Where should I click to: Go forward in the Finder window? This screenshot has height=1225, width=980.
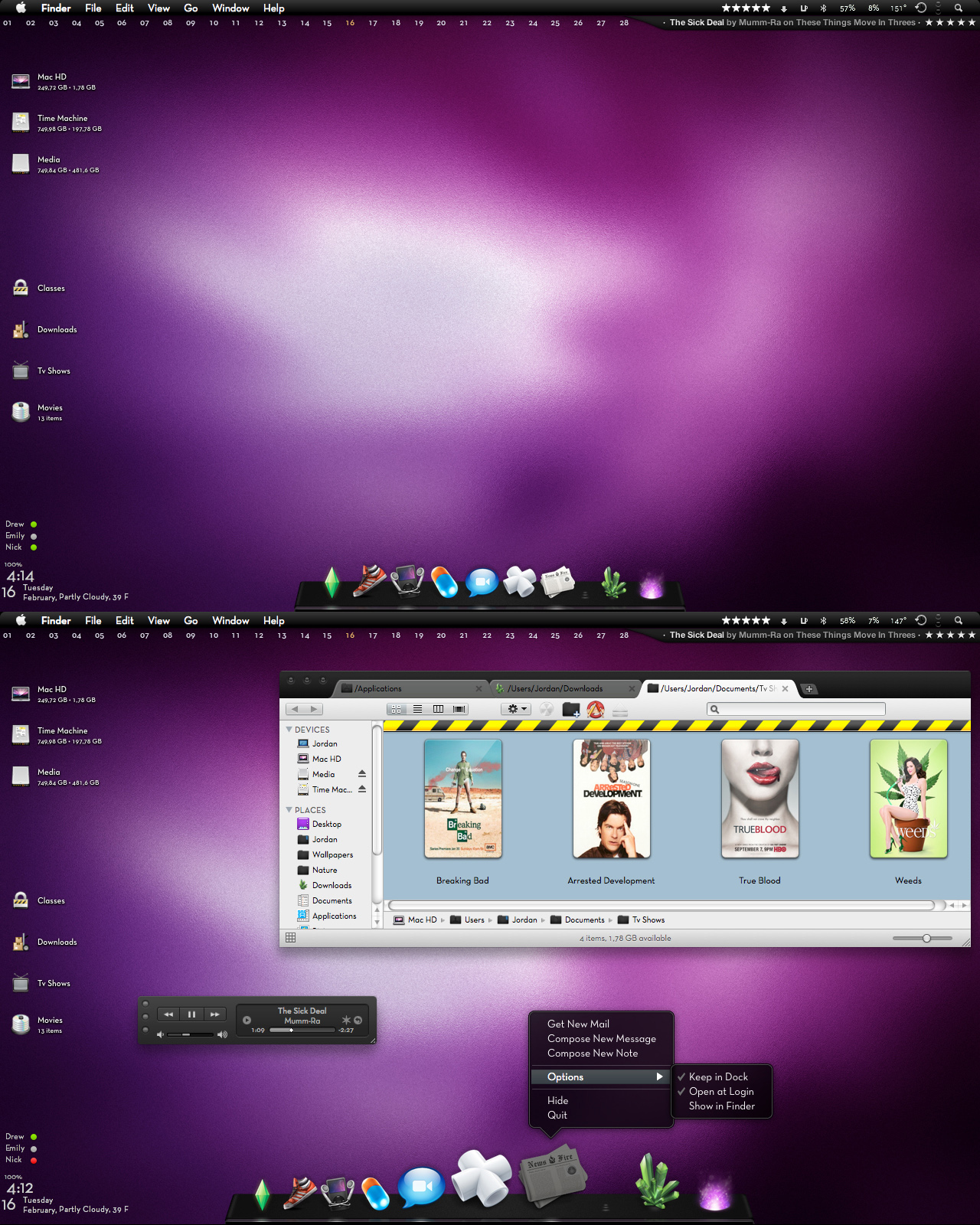coord(314,709)
